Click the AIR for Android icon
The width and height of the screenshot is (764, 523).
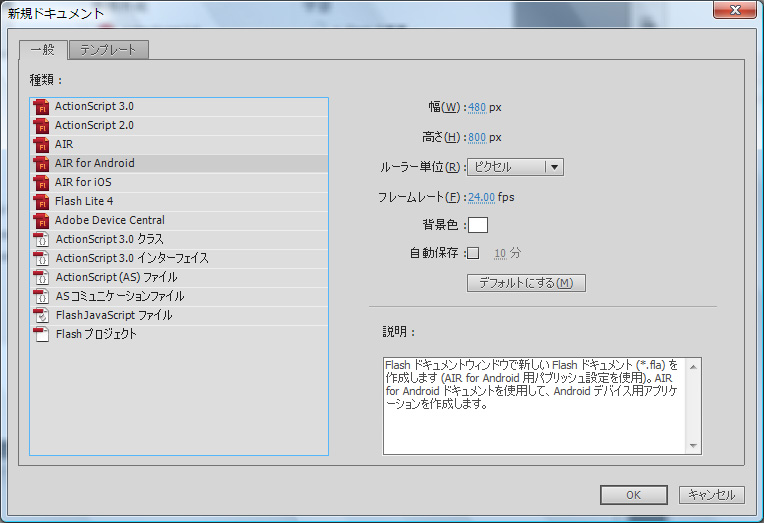(x=41, y=164)
